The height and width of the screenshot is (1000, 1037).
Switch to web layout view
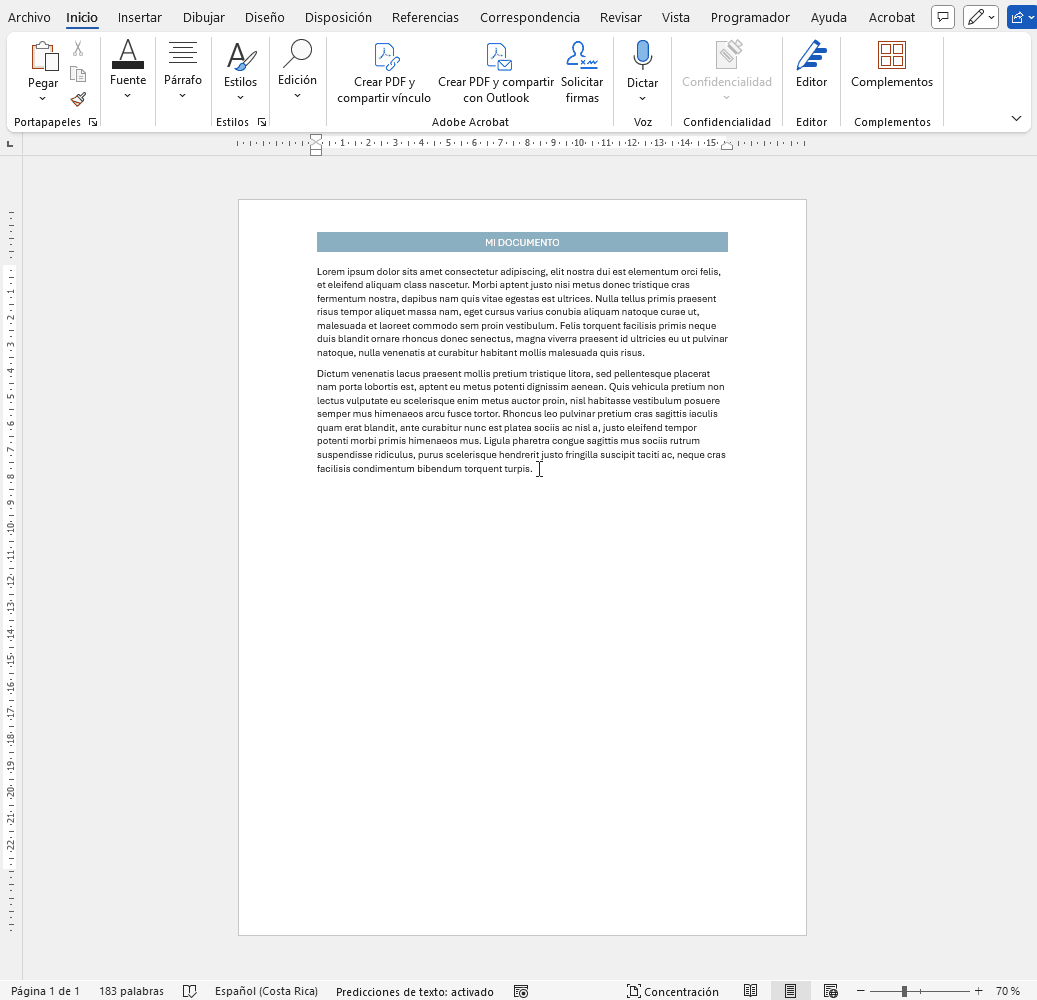pyautogui.click(x=830, y=991)
